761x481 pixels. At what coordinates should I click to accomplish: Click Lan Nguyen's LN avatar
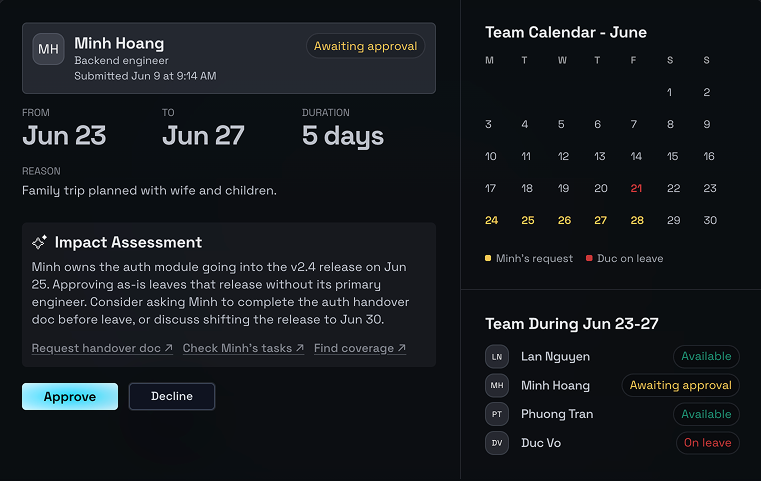[496, 357]
